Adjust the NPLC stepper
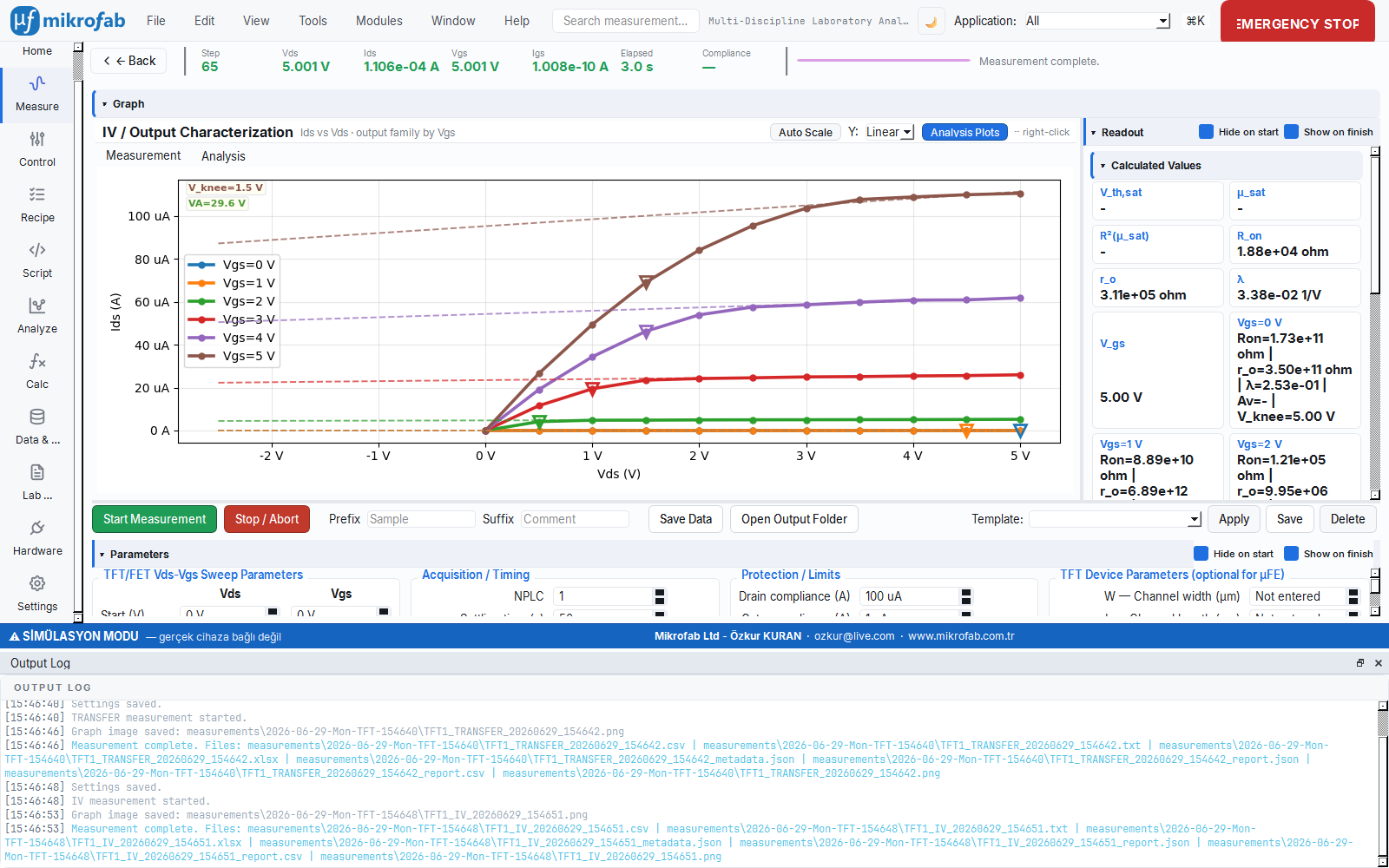Image resolution: width=1389 pixels, height=868 pixels. pyautogui.click(x=660, y=596)
